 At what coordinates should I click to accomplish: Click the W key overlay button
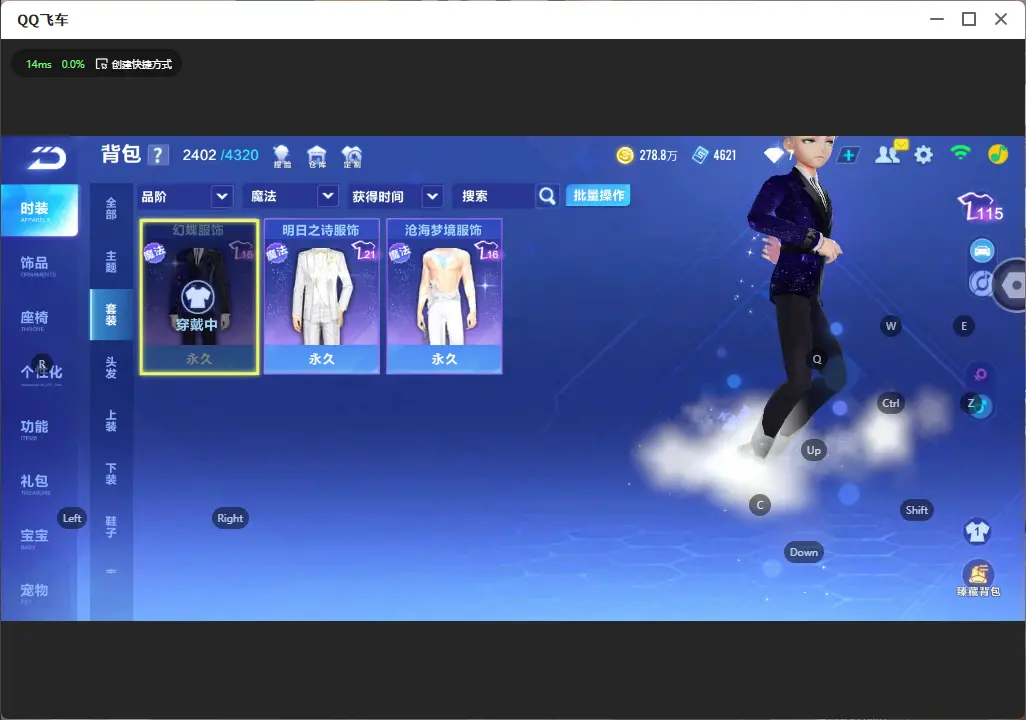[891, 326]
